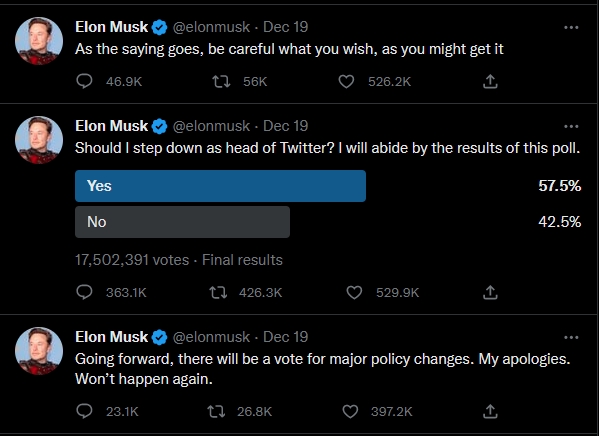Like the 'Won't happen again' tweet

(350, 412)
